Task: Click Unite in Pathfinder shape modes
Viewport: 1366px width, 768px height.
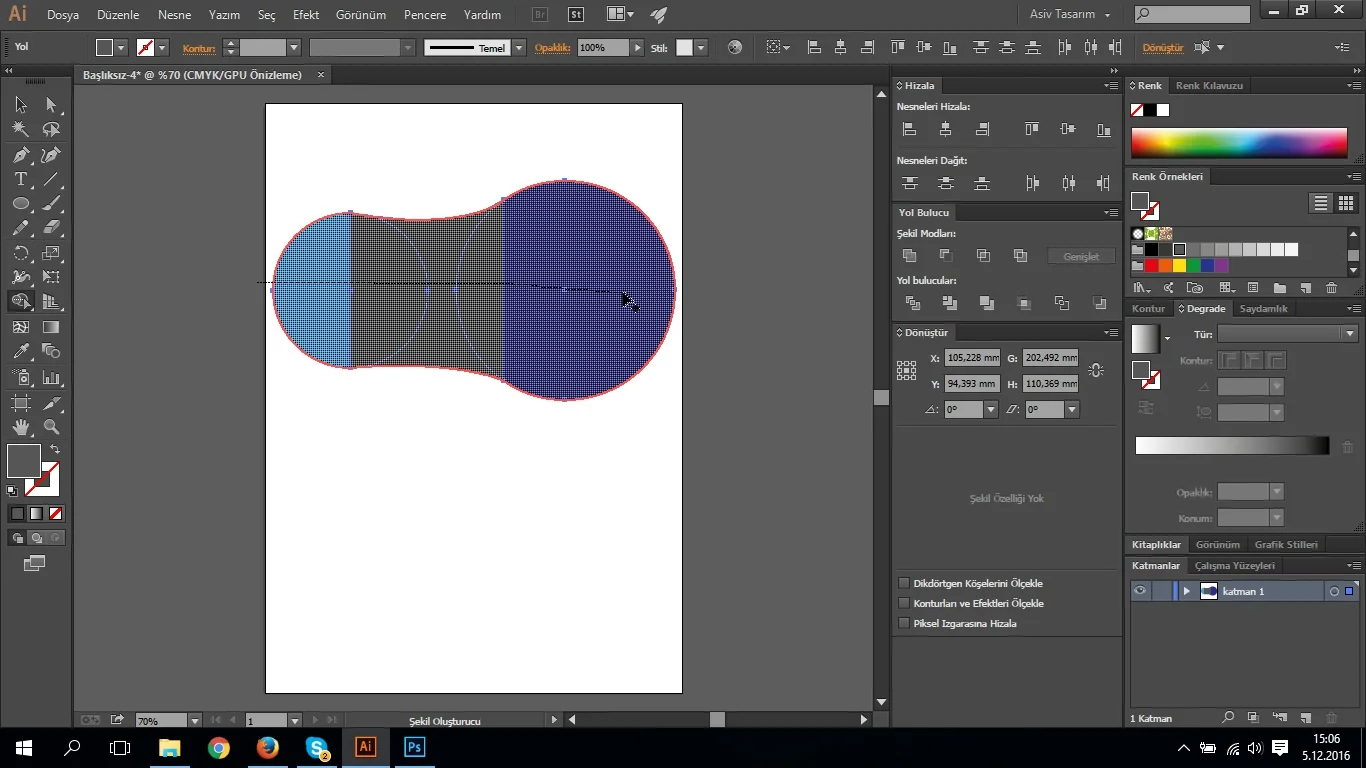Action: pyautogui.click(x=909, y=256)
